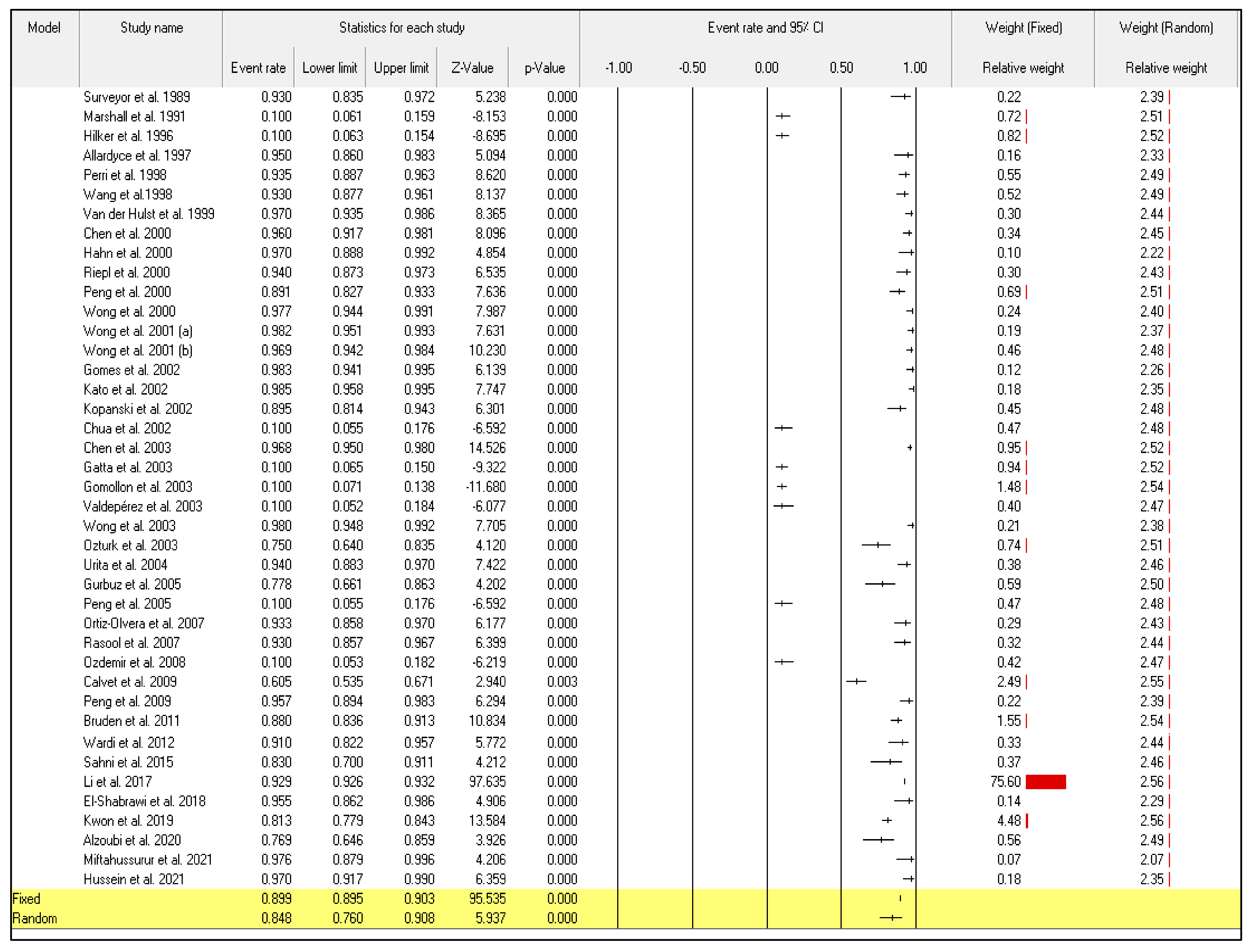Click the Z-Value column header
Viewport: 1252px width, 952px height.
472,68
